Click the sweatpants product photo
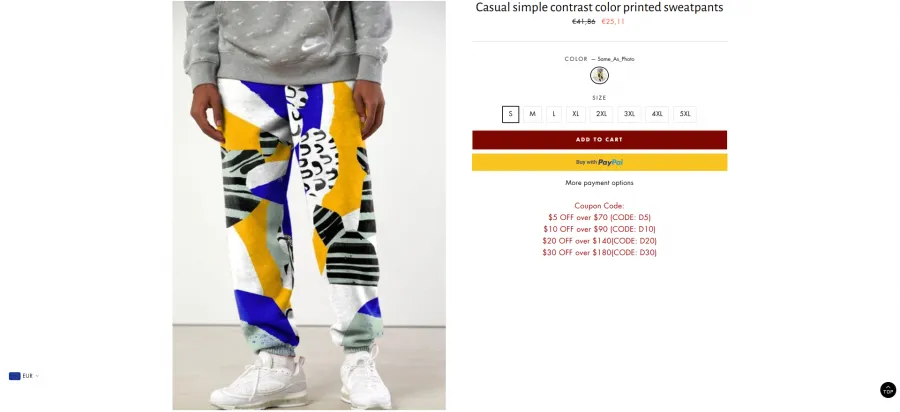This screenshot has width=900, height=412. pos(309,205)
